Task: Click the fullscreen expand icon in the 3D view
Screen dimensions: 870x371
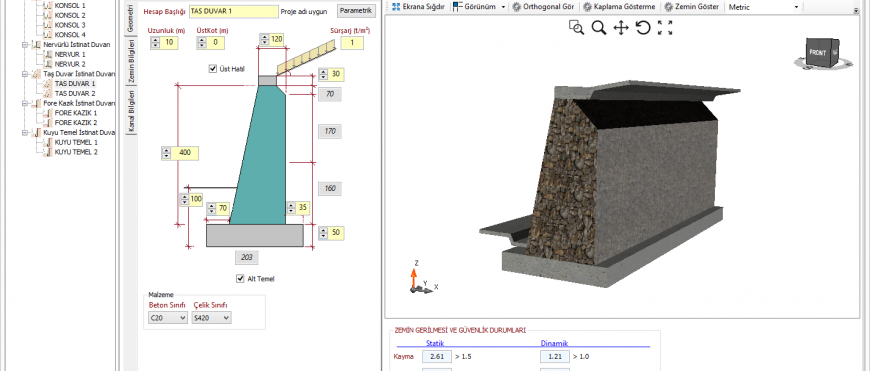Action: coord(665,27)
